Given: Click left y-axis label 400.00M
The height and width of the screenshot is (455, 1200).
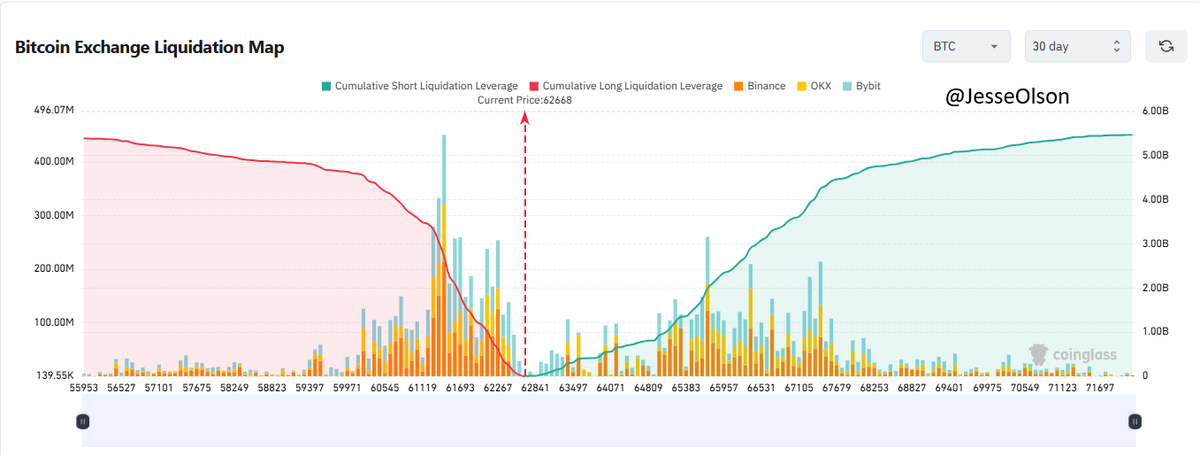Looking at the screenshot, I should point(54,161).
